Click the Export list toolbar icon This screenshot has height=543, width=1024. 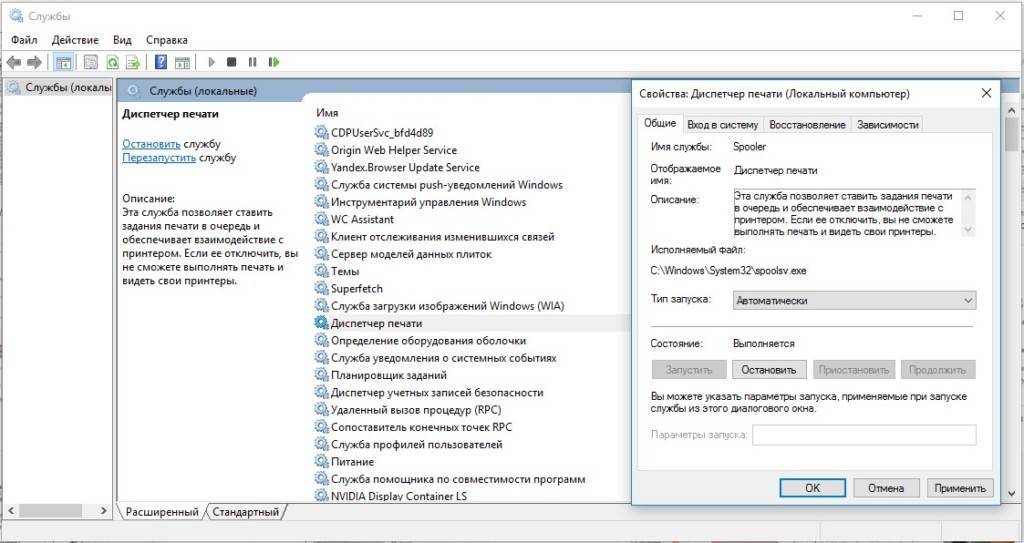click(134, 62)
